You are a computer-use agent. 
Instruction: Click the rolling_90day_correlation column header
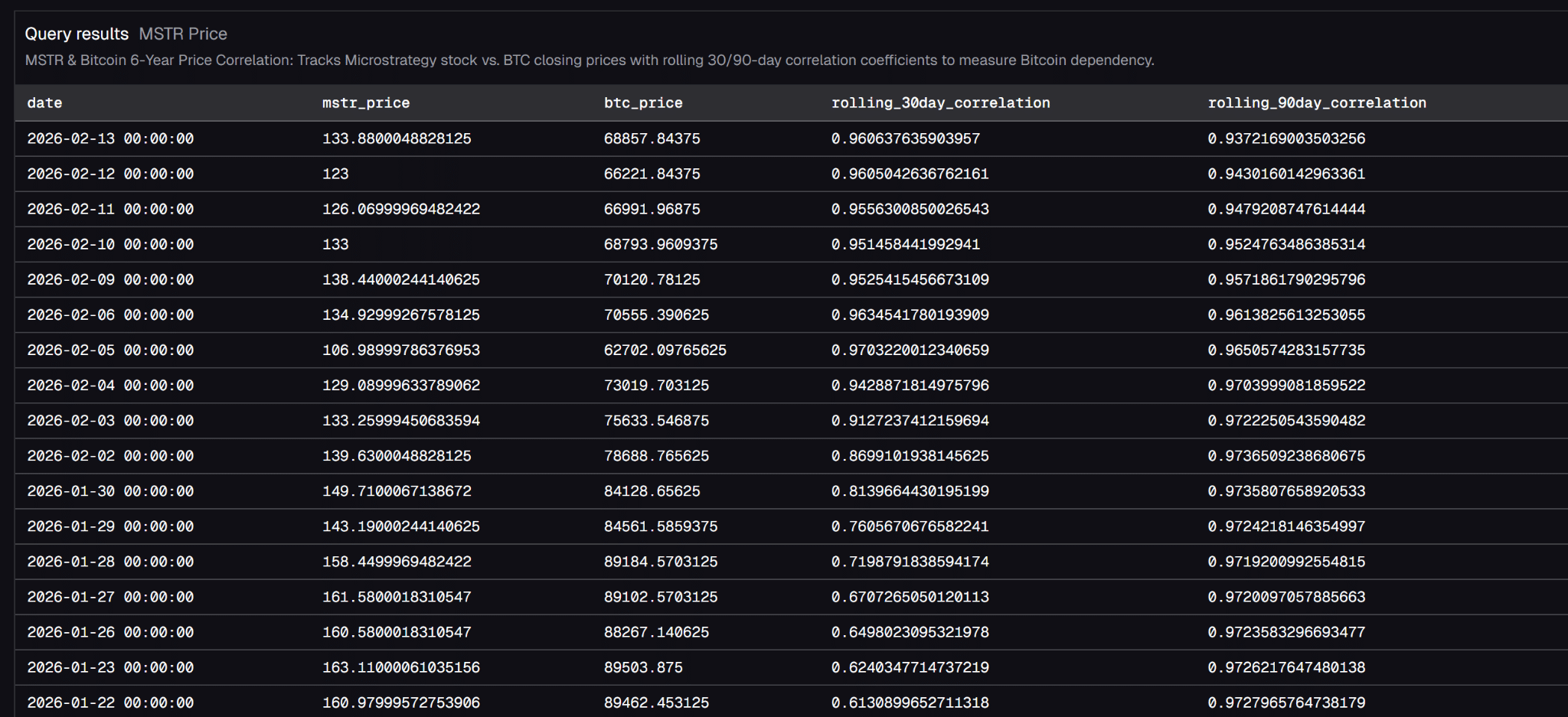pyautogui.click(x=1317, y=103)
